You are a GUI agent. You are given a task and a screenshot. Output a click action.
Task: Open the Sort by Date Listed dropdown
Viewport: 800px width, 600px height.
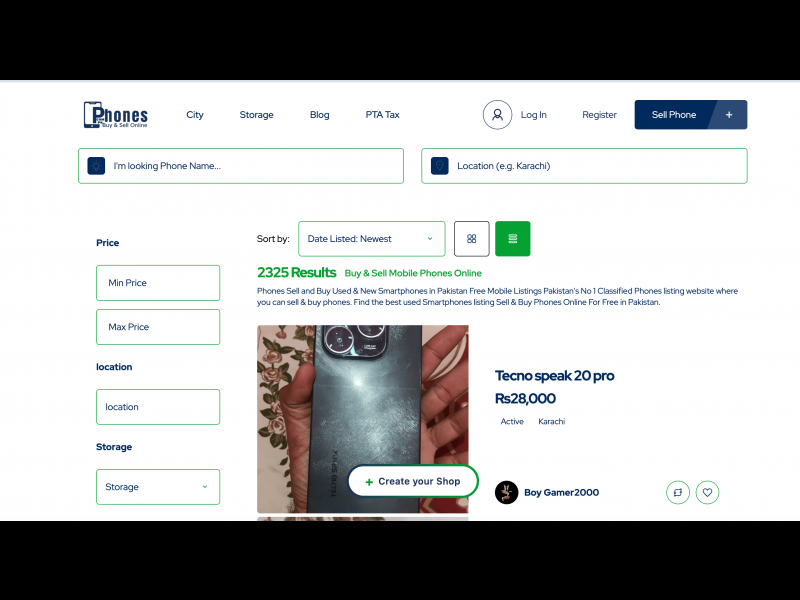point(371,239)
